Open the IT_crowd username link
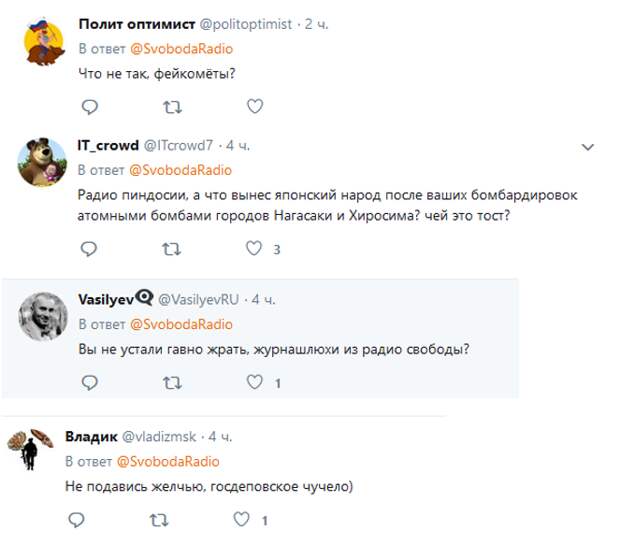Screen dimensions: 620x545 click(x=108, y=146)
